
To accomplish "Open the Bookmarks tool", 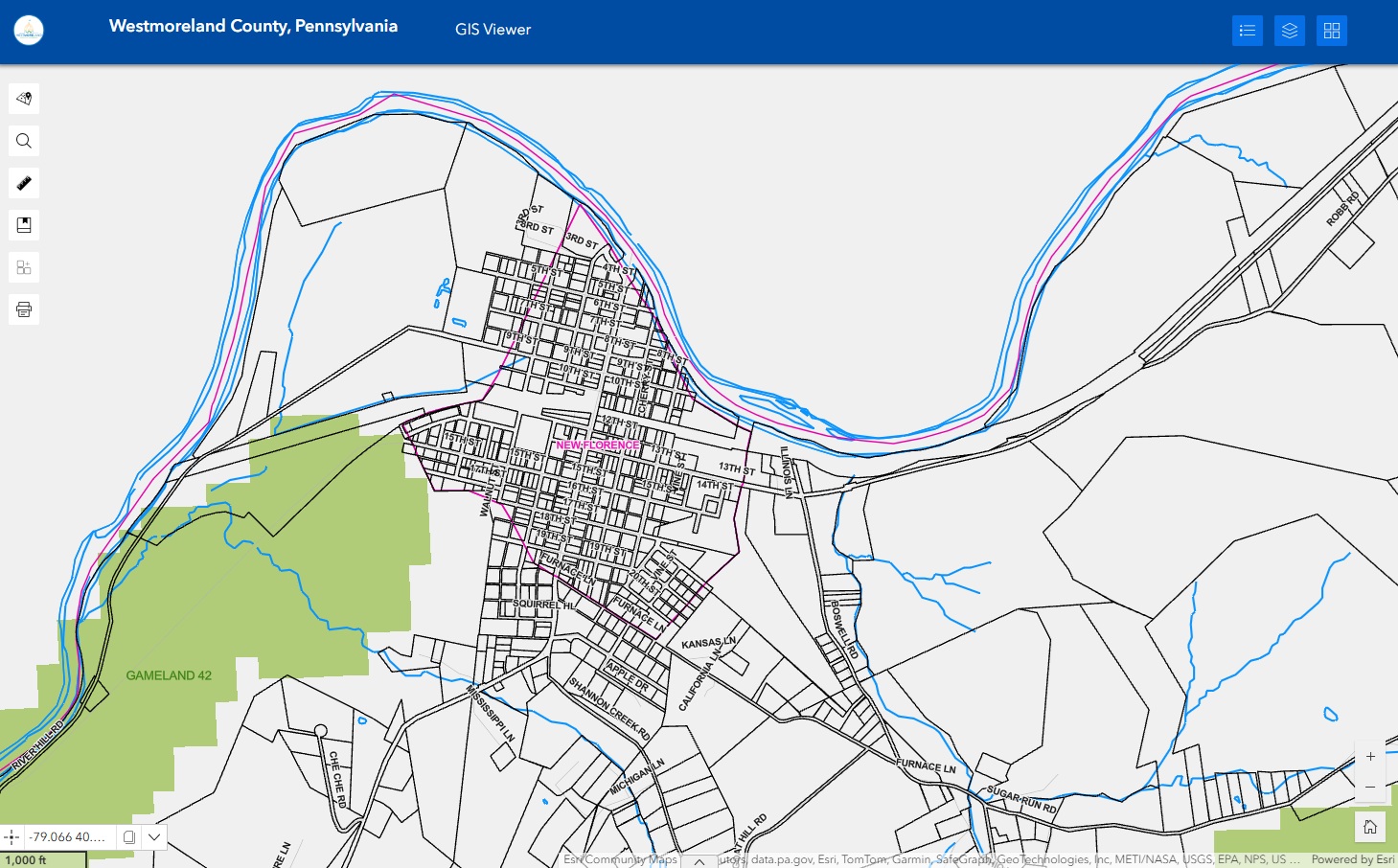I will click(24, 225).
